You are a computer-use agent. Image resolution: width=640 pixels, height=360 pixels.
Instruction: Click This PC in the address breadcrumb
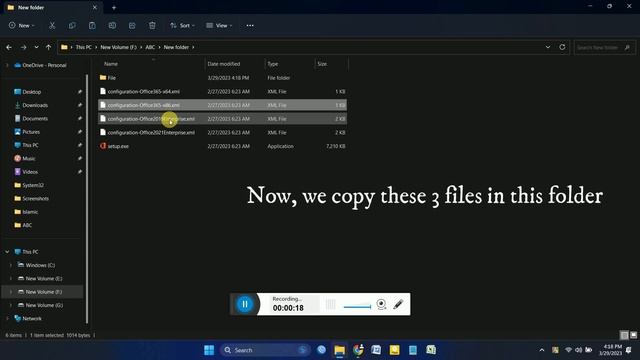click(84, 47)
